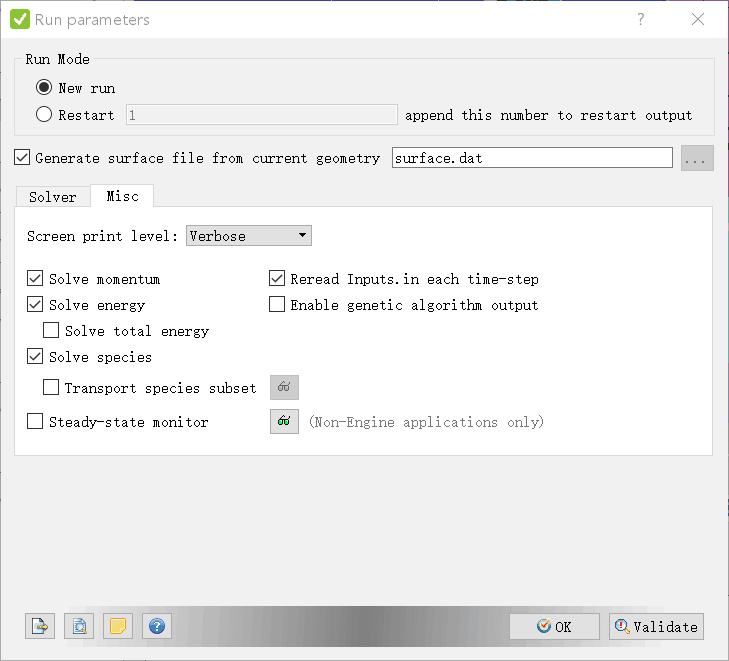Click the Validate button
This screenshot has height=661, width=729.
656,627
